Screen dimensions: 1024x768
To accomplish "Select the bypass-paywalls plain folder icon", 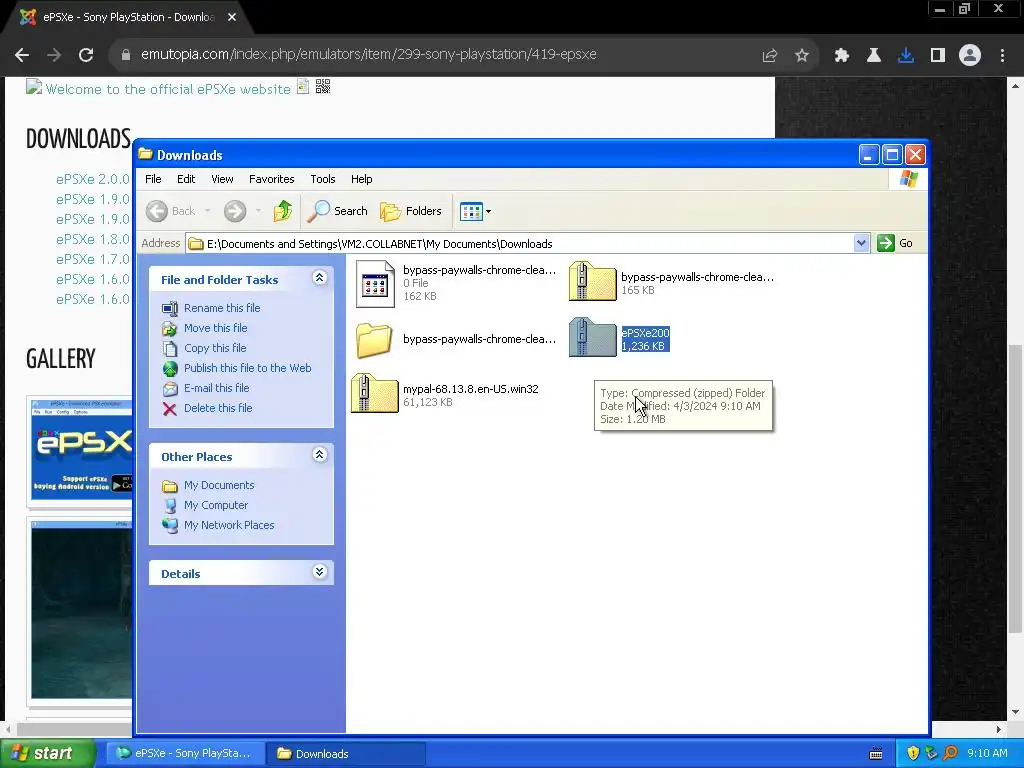I will tap(374, 340).
